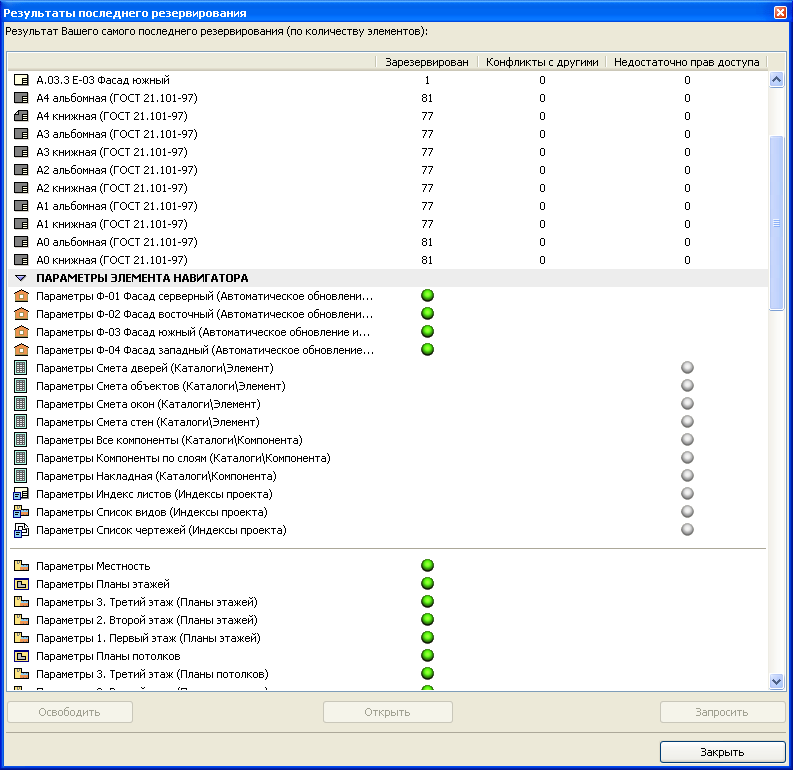The image size is (793, 770).
Task: Click the elevation icon of Ф-03 Фасад южный
Action: click(x=21, y=332)
